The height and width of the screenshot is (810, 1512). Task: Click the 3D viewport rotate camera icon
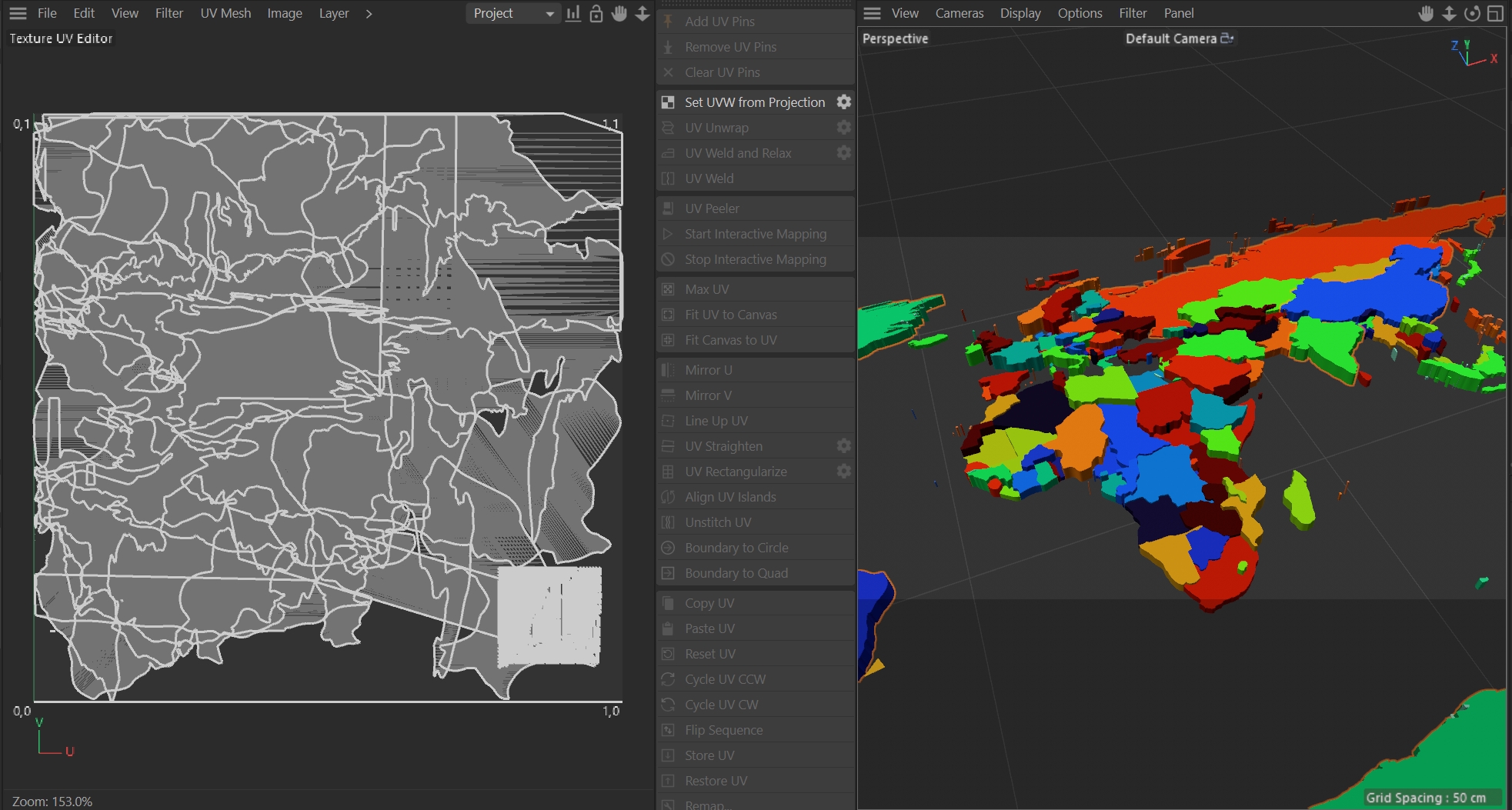pos(1472,13)
